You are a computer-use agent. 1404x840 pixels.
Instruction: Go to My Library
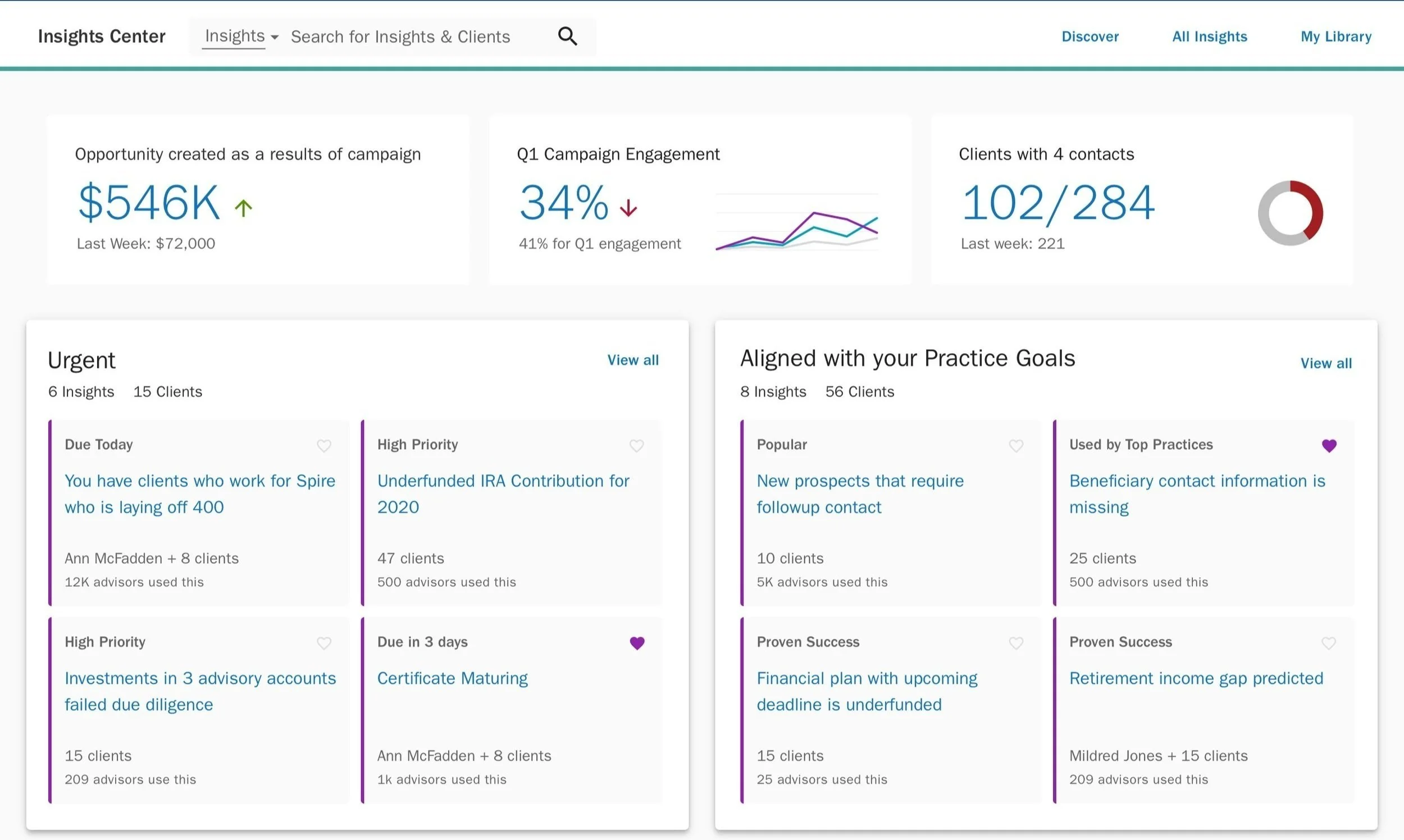point(1335,36)
